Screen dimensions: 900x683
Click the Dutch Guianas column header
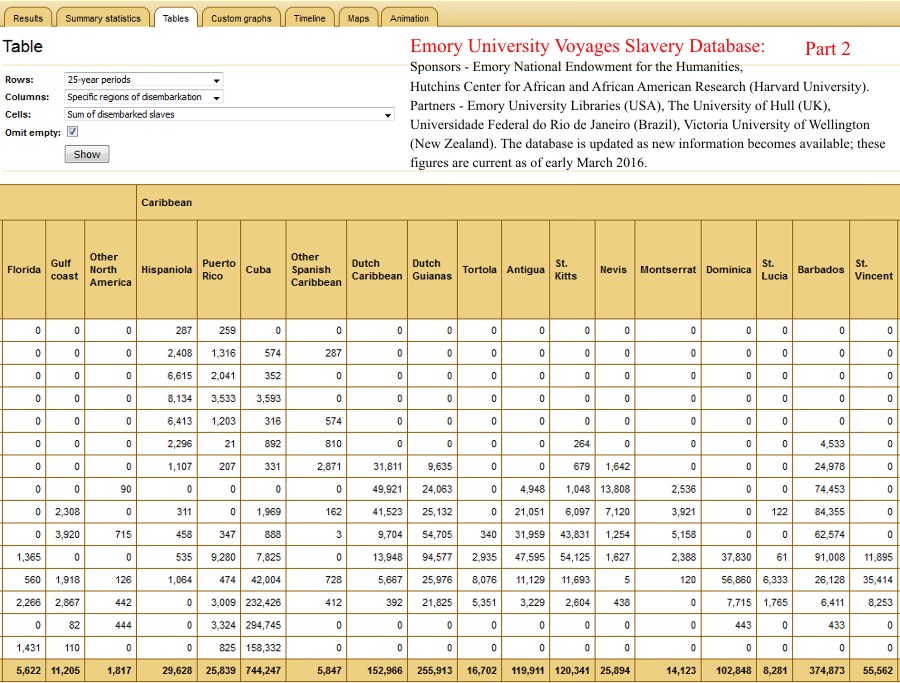431,270
